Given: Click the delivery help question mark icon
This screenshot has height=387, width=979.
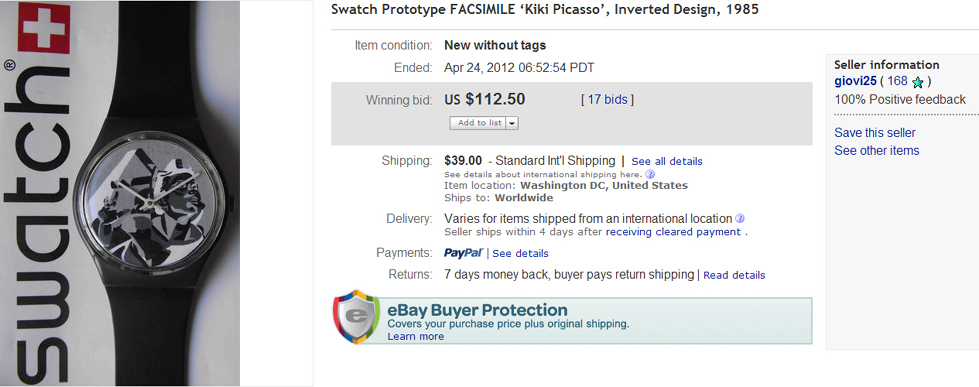Looking at the screenshot, I should pos(740,218).
